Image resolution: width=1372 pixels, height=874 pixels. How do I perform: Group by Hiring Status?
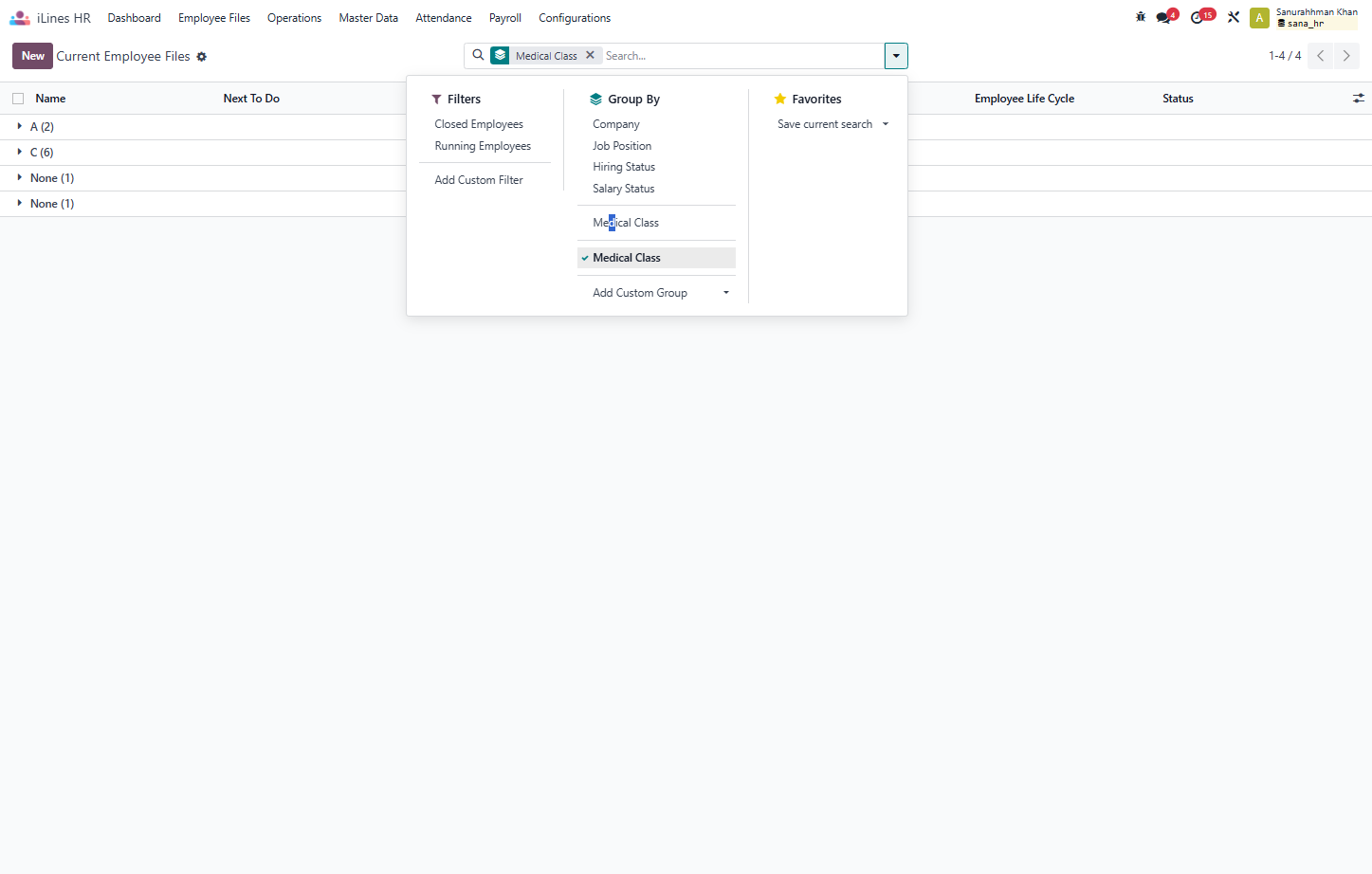coord(624,167)
